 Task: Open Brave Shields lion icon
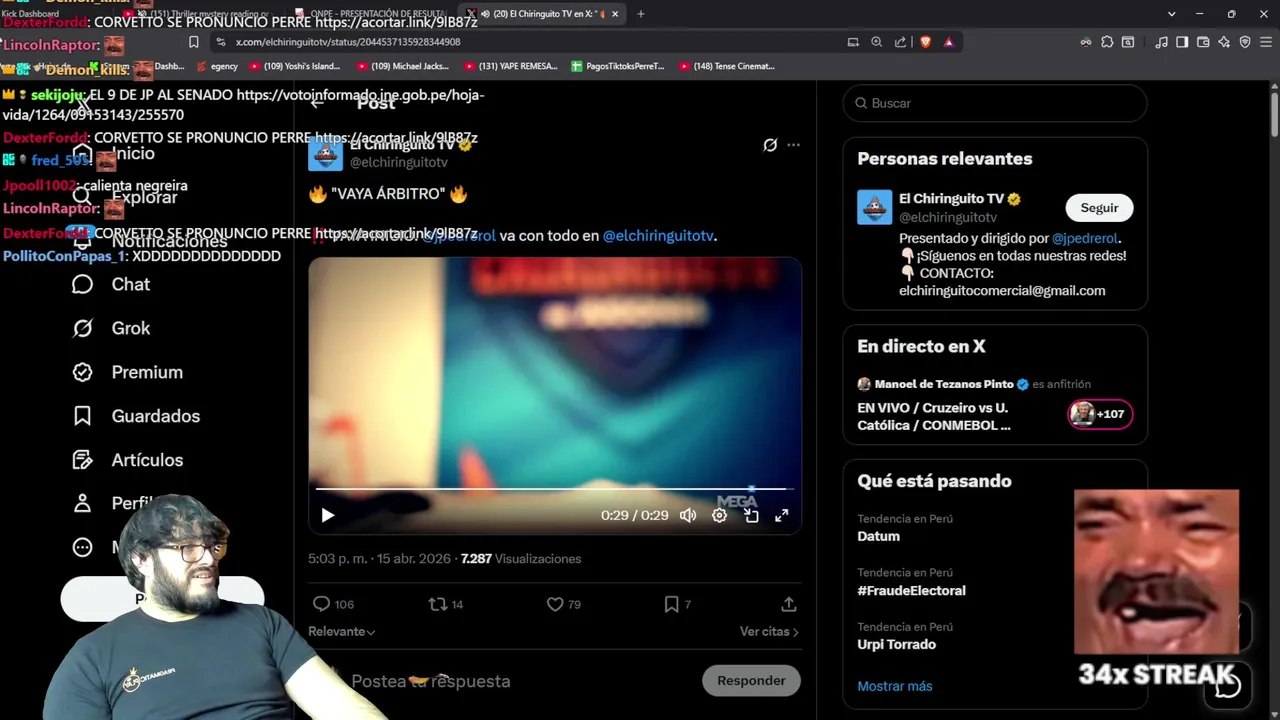pyautogui.click(x=925, y=42)
